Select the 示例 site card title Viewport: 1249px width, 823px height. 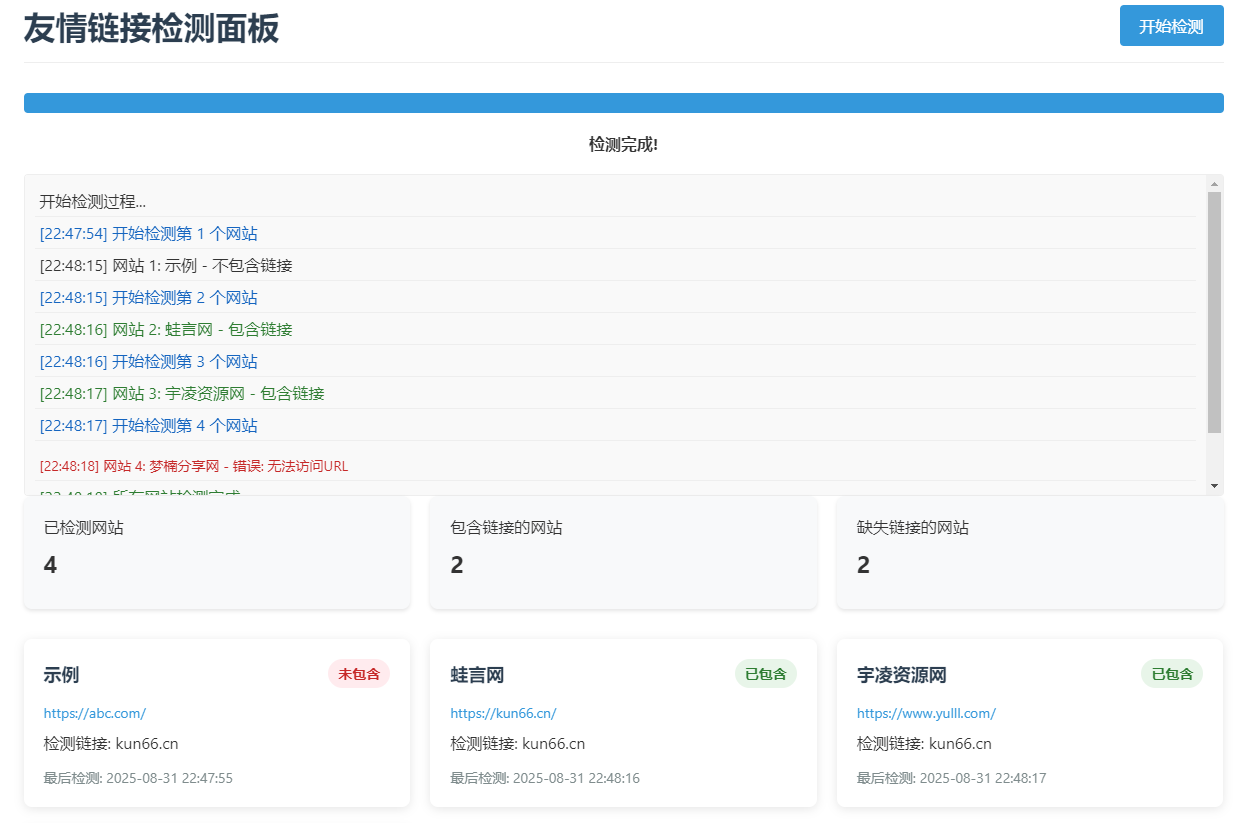click(x=63, y=675)
